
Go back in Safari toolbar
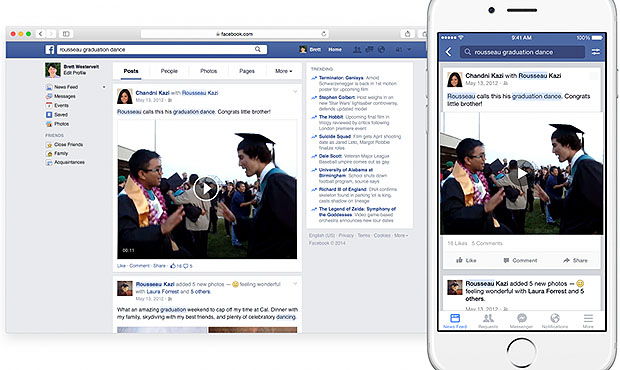[x=40, y=34]
